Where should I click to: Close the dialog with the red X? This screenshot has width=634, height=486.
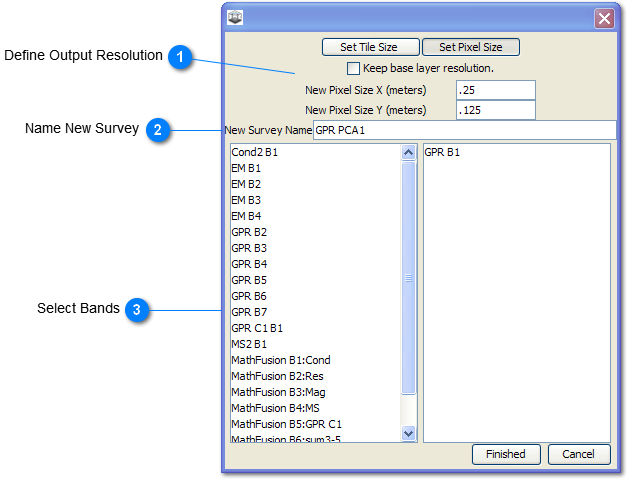604,18
